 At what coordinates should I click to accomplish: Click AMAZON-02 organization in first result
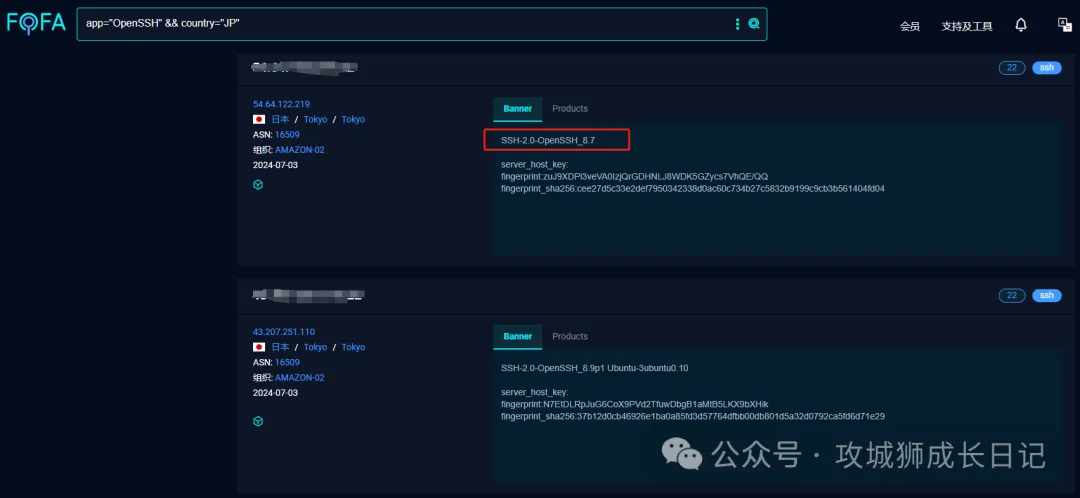300,150
